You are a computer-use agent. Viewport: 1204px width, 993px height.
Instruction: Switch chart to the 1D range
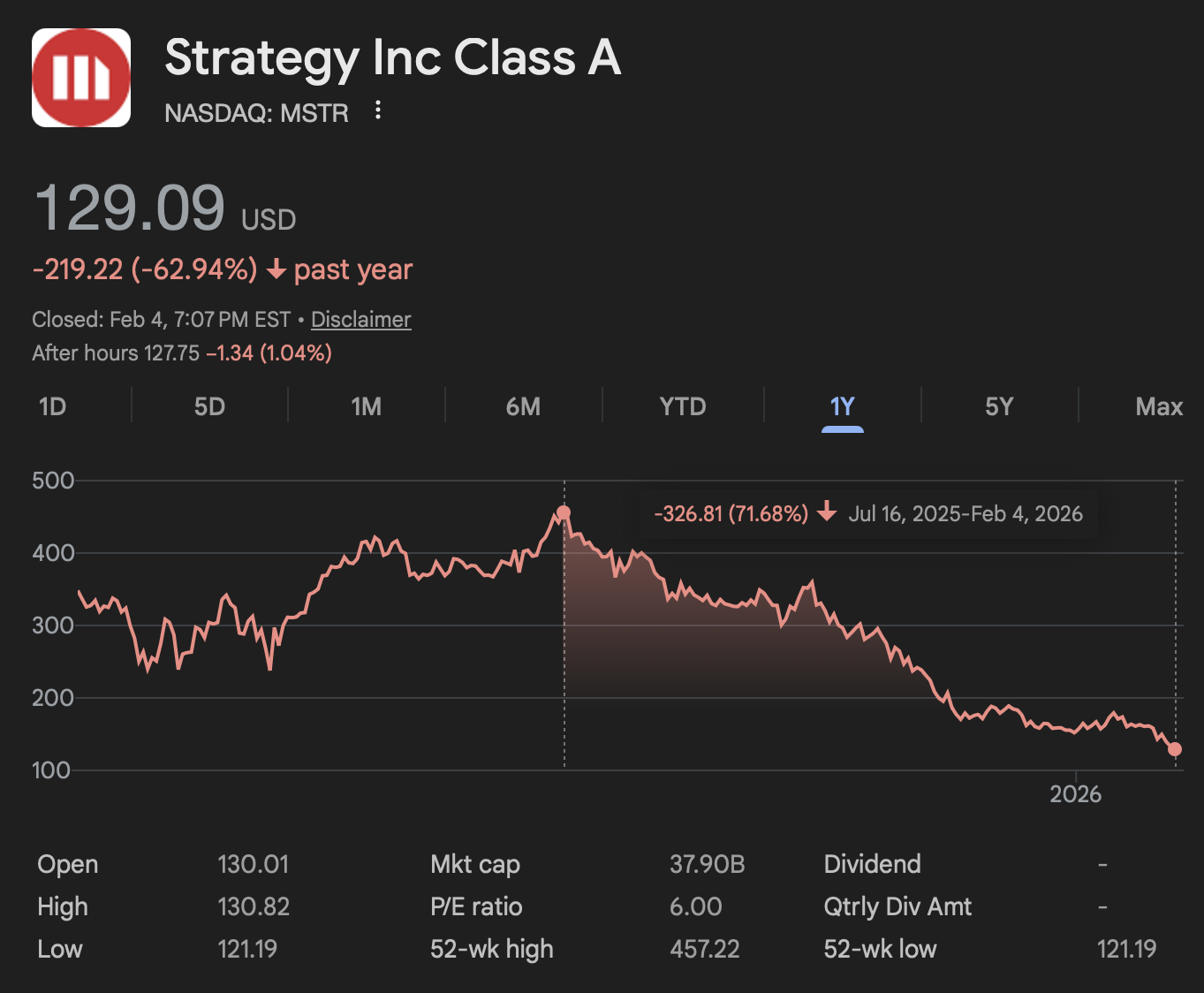point(53,406)
